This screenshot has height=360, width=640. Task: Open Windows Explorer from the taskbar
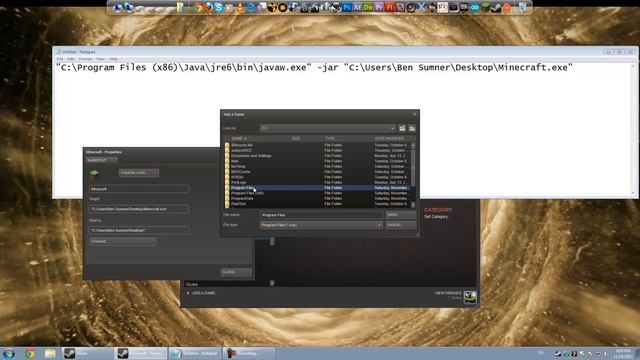(50, 353)
